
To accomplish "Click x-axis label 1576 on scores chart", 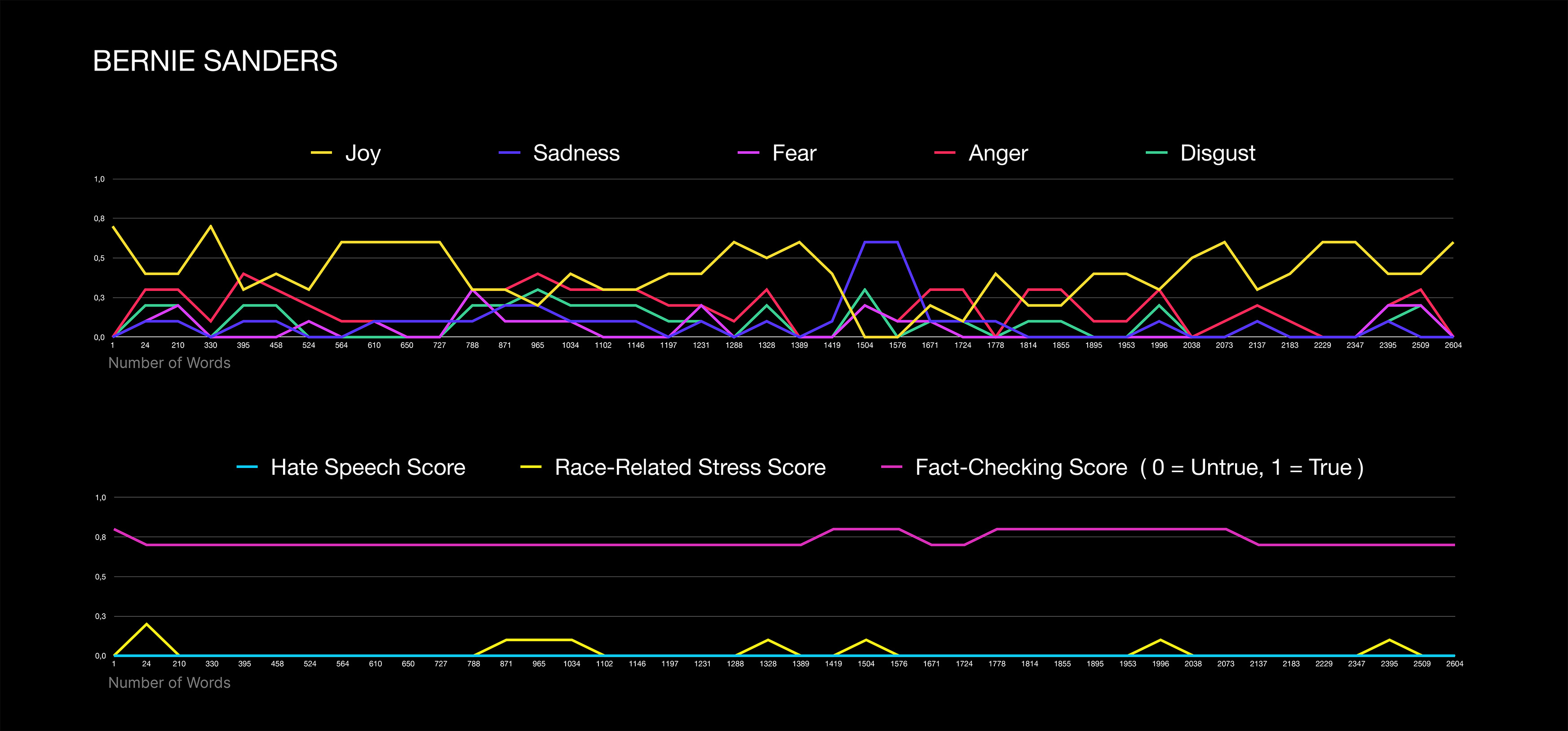I will coord(899,664).
